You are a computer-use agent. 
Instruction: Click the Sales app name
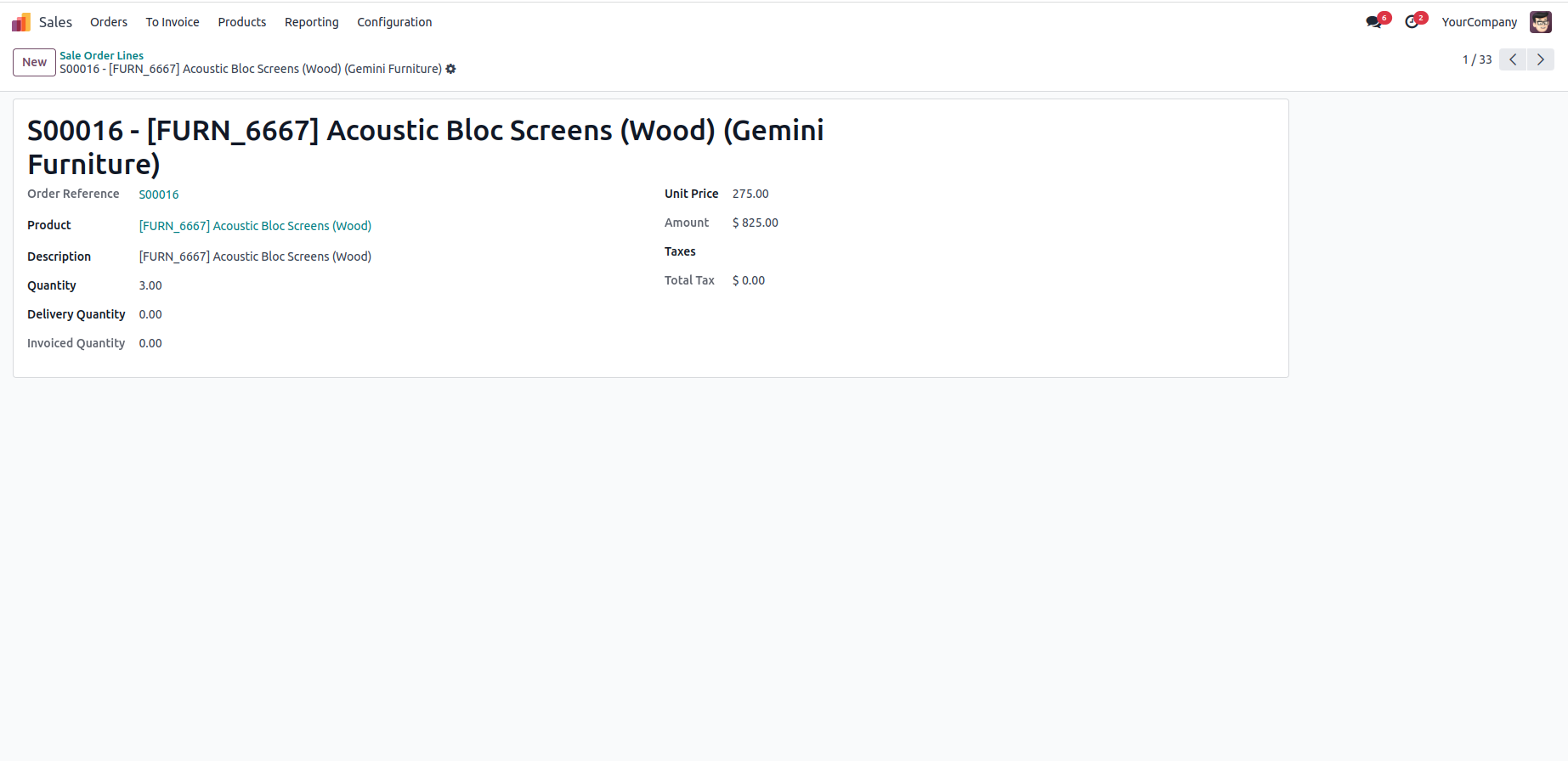pos(55,22)
